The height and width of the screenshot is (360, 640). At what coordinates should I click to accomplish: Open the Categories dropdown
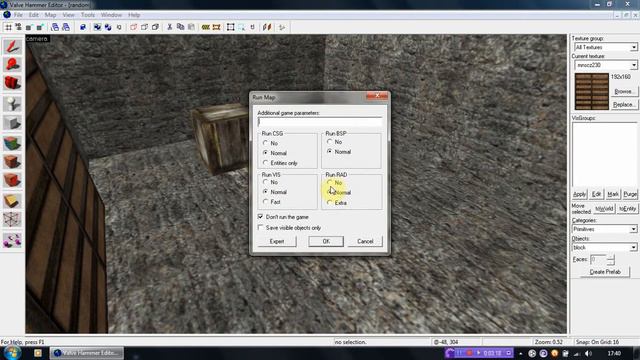point(633,229)
